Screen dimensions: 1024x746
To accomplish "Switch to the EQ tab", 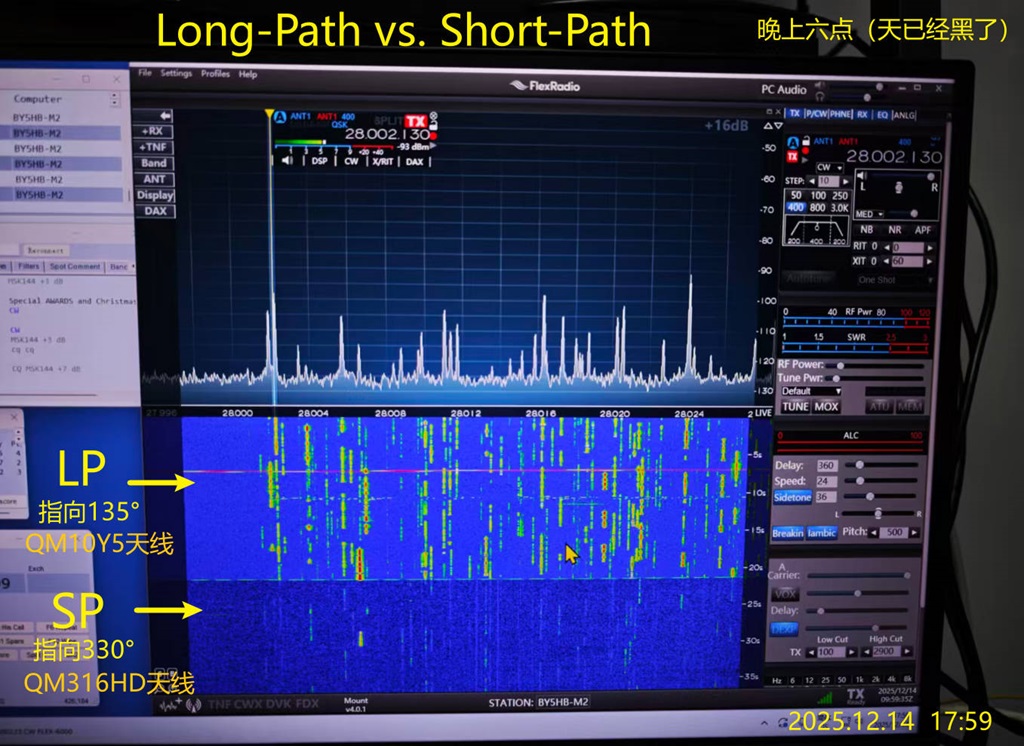I will tap(881, 115).
